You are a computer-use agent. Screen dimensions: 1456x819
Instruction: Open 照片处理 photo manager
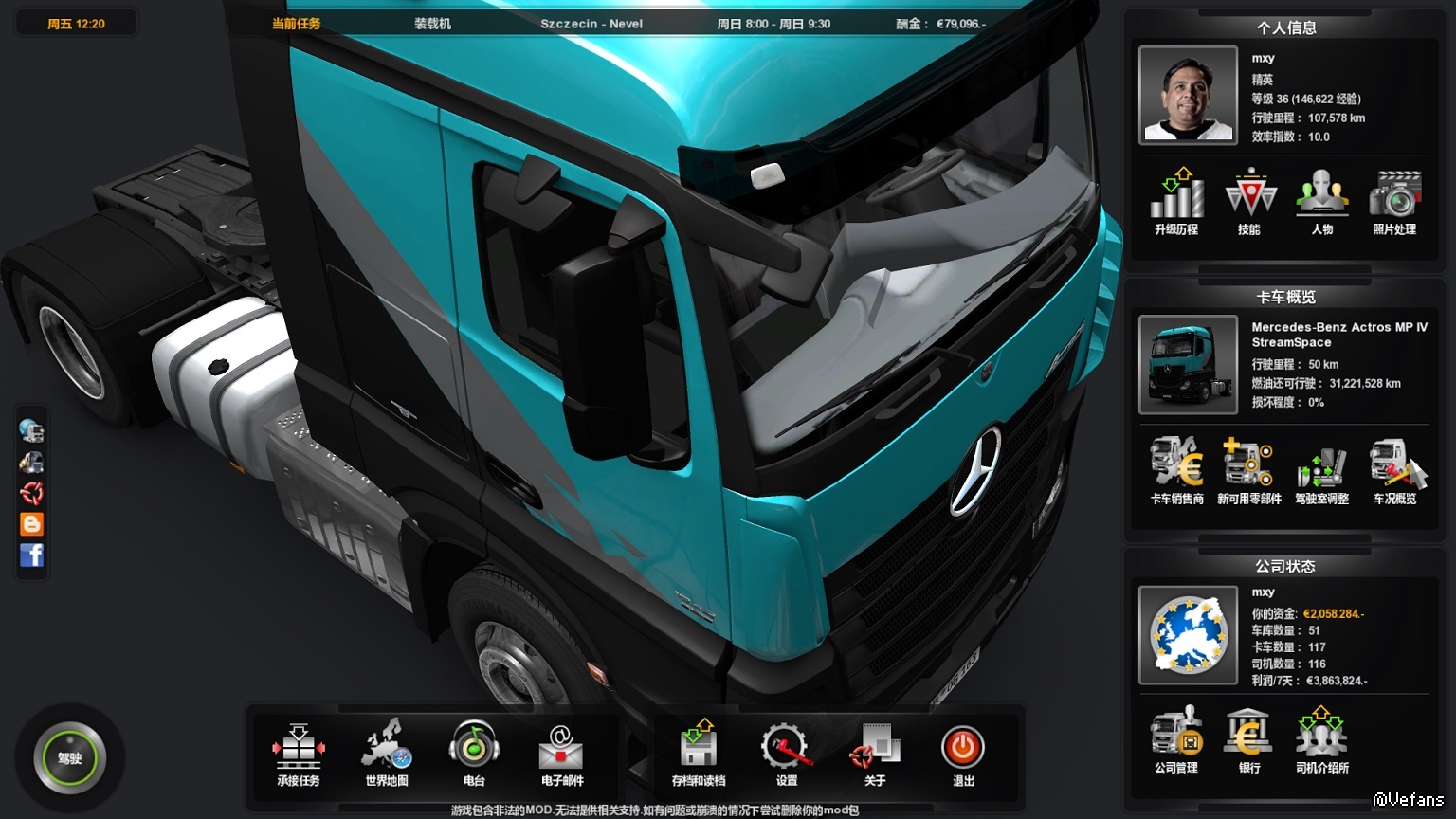point(1394,201)
